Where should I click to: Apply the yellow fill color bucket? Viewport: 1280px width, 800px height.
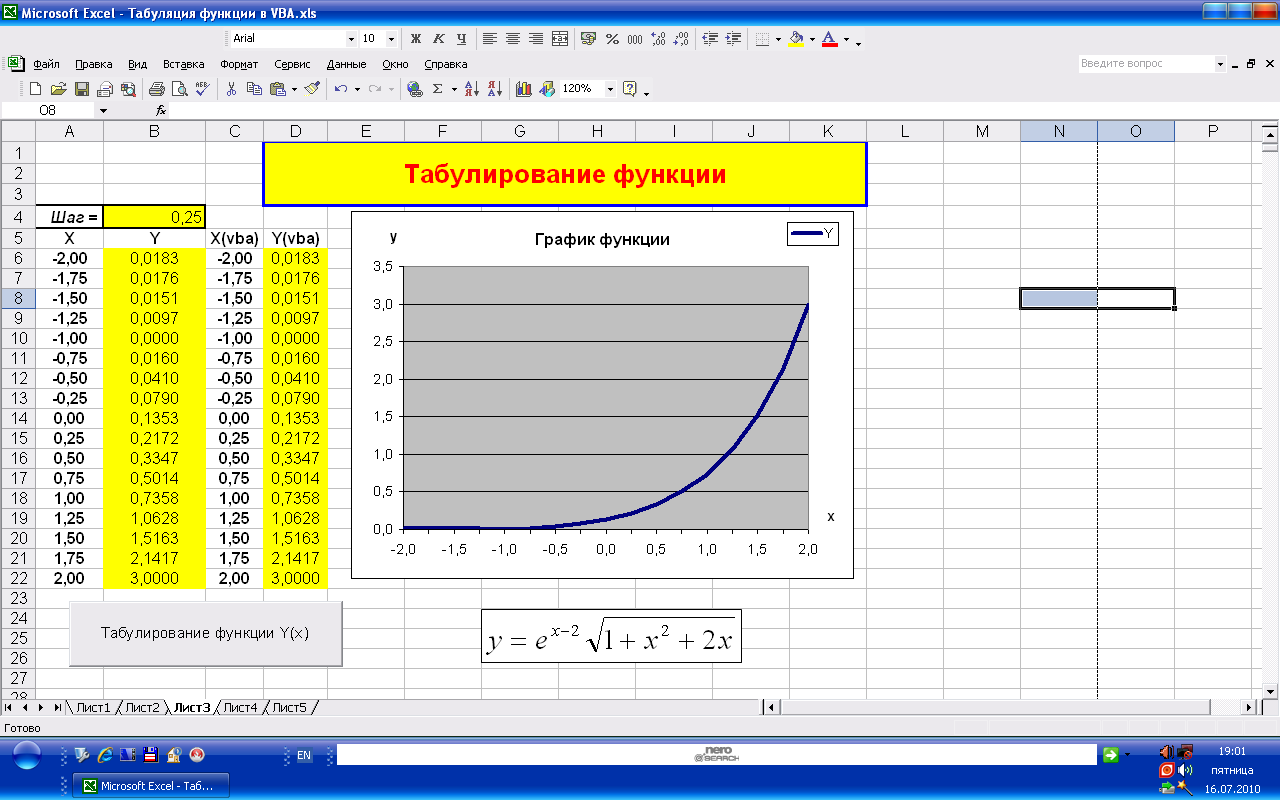[x=796, y=39]
